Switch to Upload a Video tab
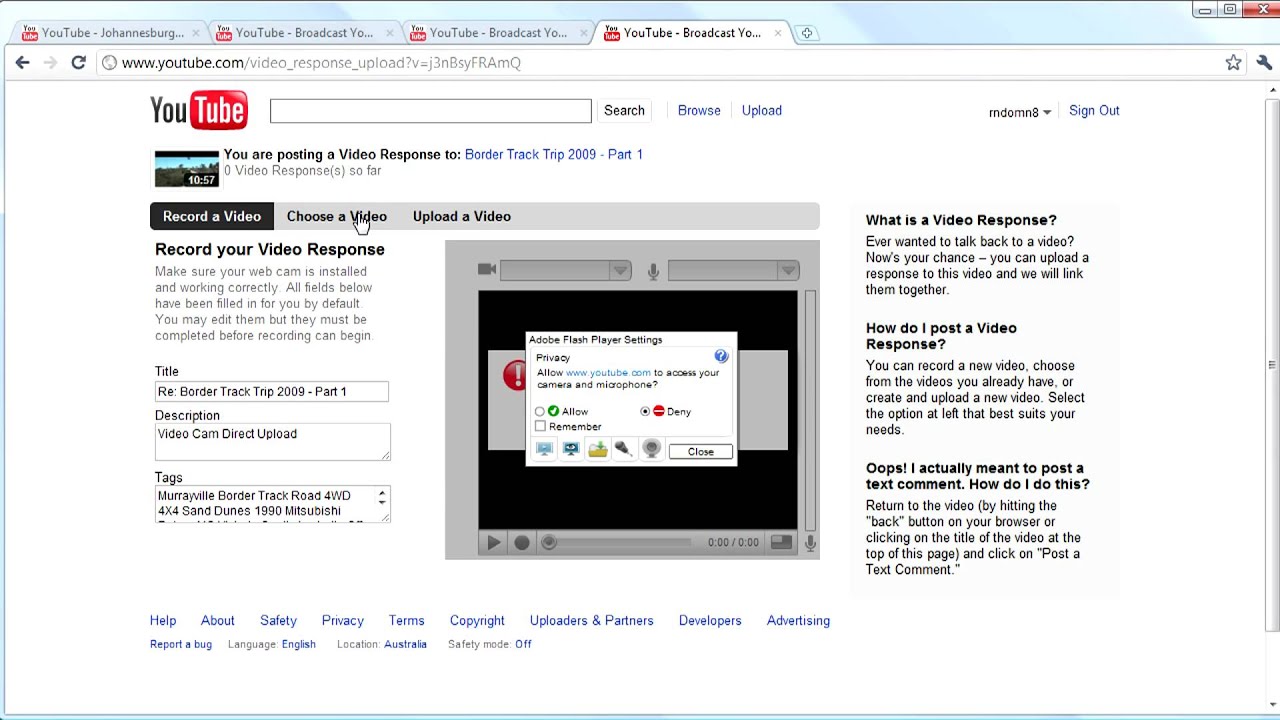This screenshot has width=1280, height=720. point(462,216)
